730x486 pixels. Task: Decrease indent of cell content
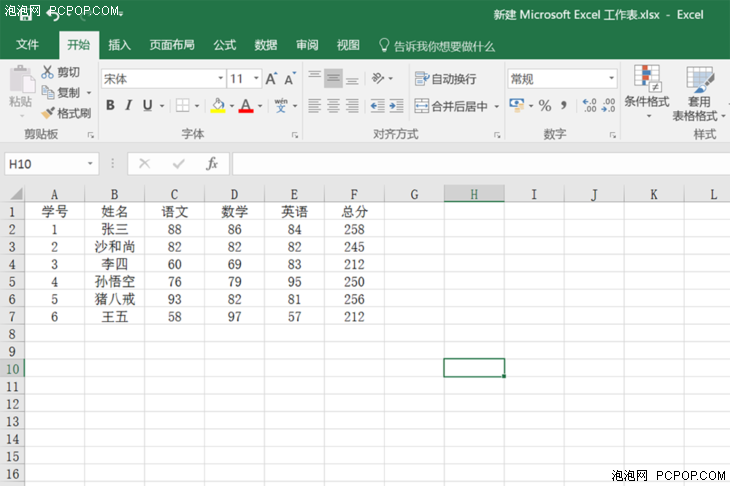point(378,106)
